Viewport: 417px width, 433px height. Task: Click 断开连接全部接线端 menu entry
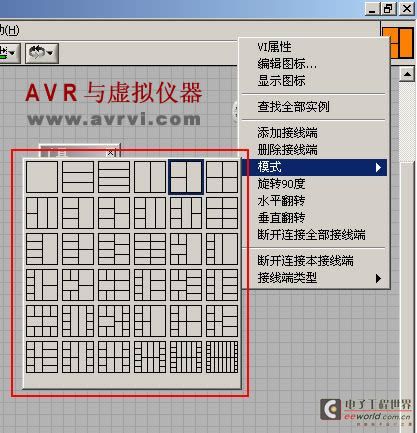pos(311,235)
